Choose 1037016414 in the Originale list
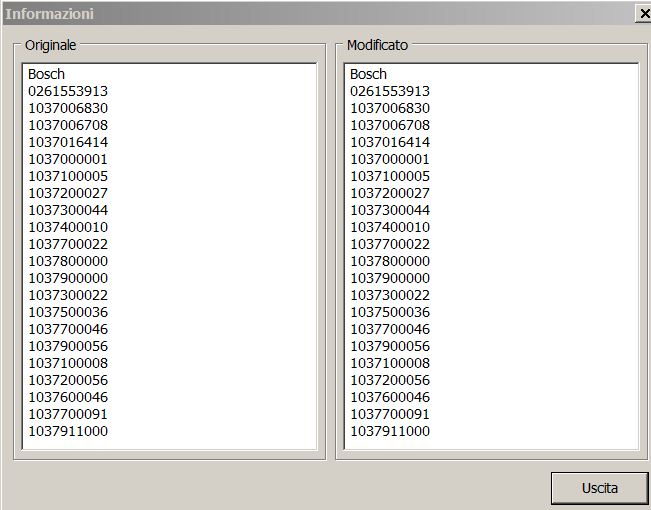The height and width of the screenshot is (510, 651). [x=68, y=142]
